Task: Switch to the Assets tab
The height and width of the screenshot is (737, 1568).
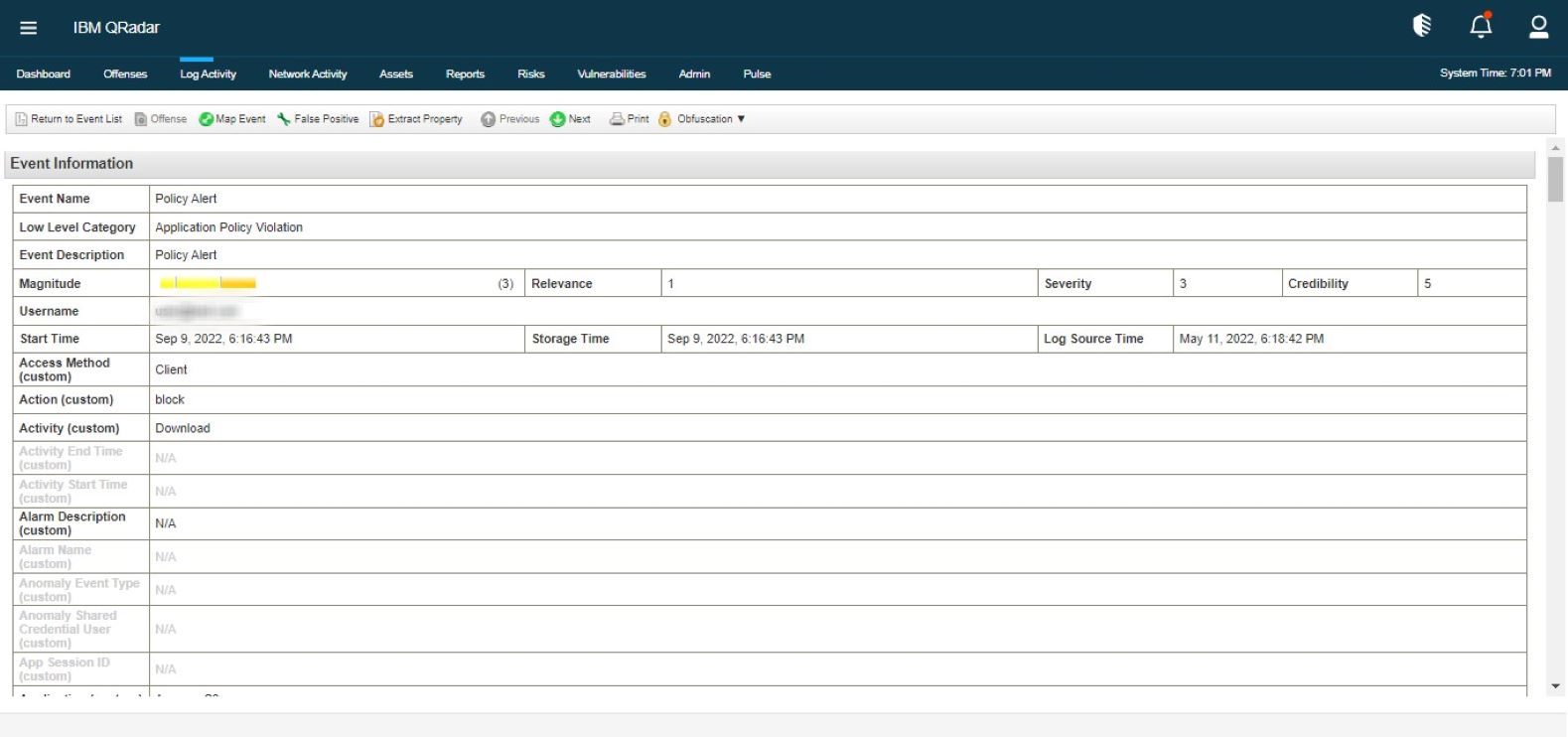Action: tap(396, 74)
